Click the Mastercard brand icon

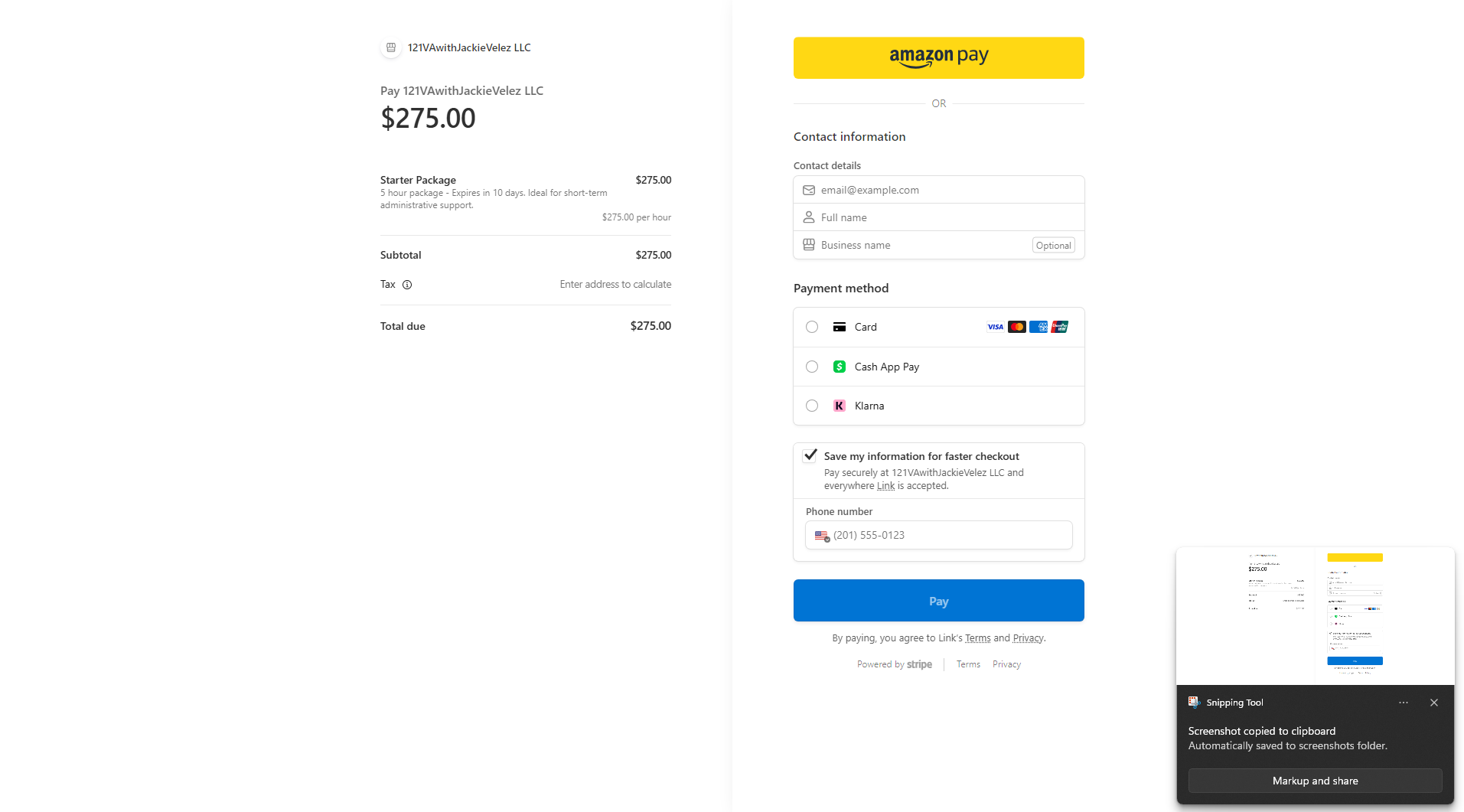pos(1016,327)
